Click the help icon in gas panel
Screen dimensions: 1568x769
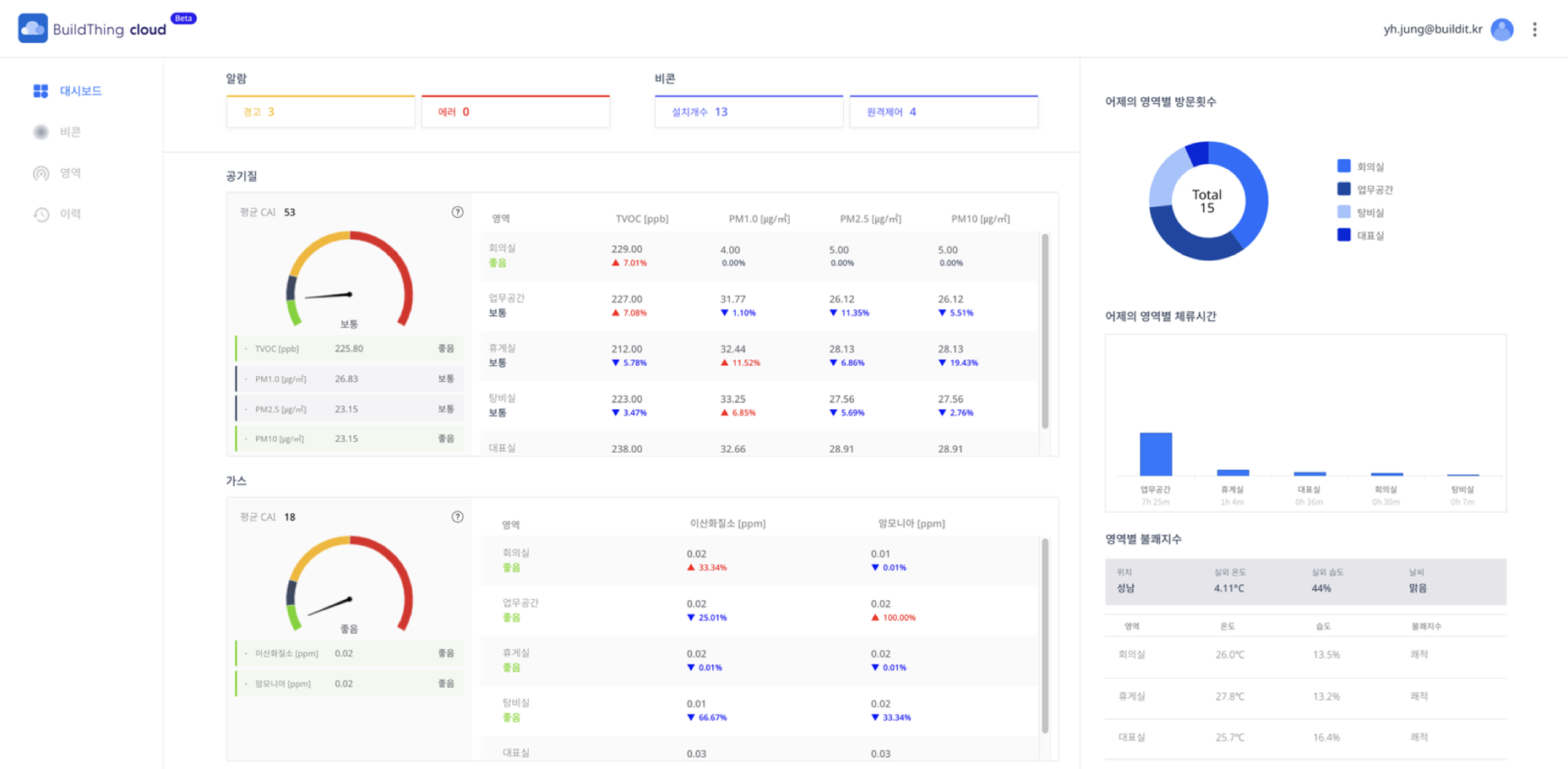tap(457, 517)
